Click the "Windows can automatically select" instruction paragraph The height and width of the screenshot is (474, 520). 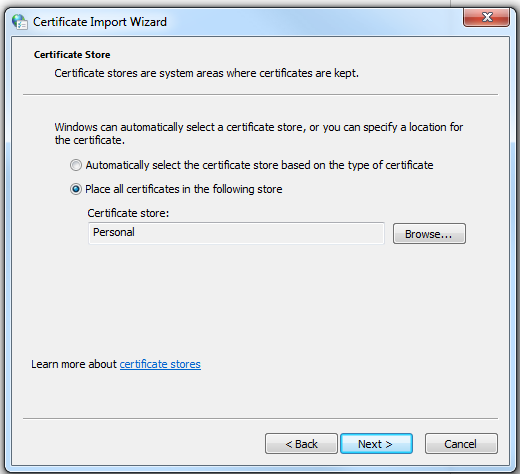tap(259, 133)
